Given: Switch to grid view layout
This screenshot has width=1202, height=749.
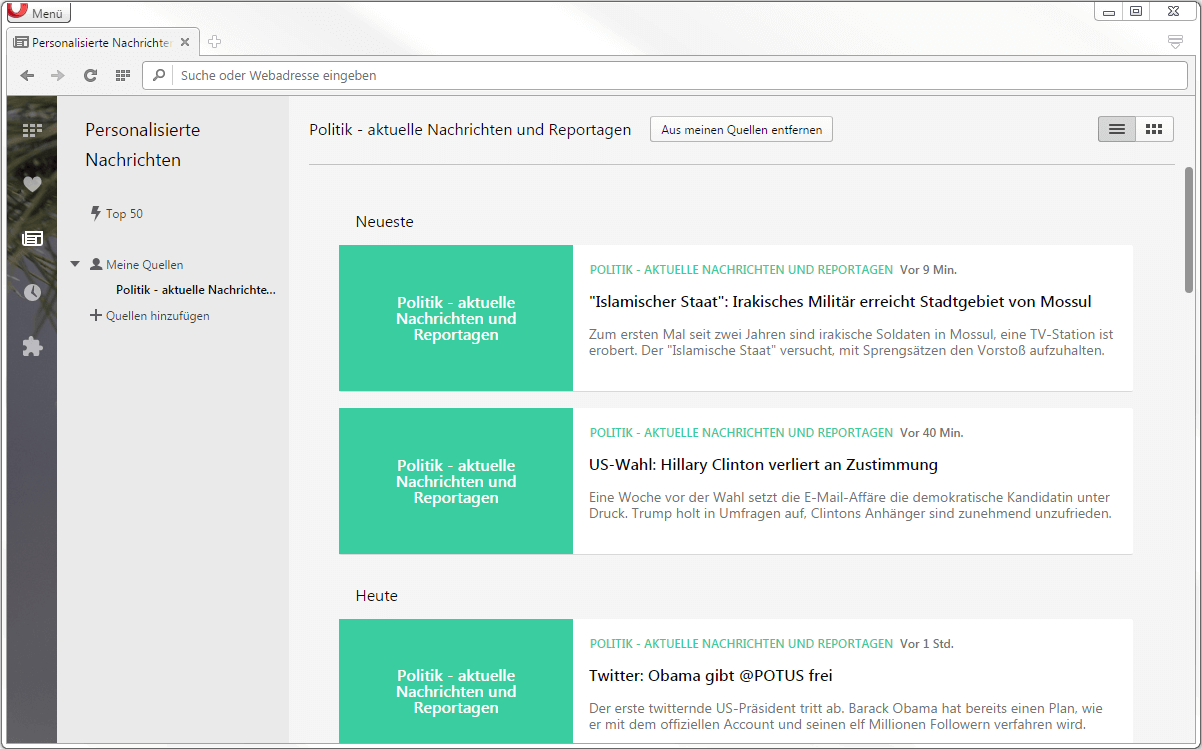Looking at the screenshot, I should [x=1154, y=129].
